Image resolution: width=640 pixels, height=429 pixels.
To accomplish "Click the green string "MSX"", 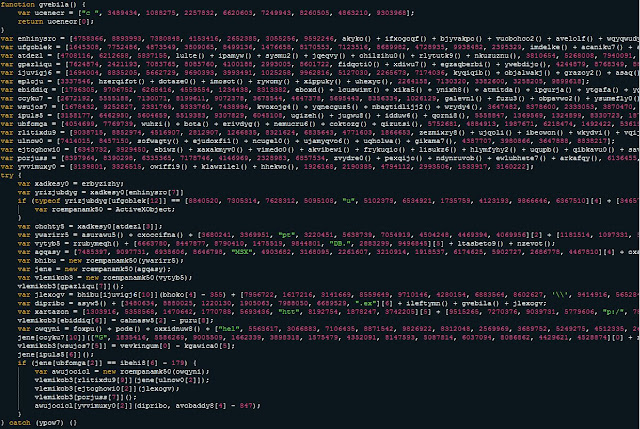I will [242, 252].
